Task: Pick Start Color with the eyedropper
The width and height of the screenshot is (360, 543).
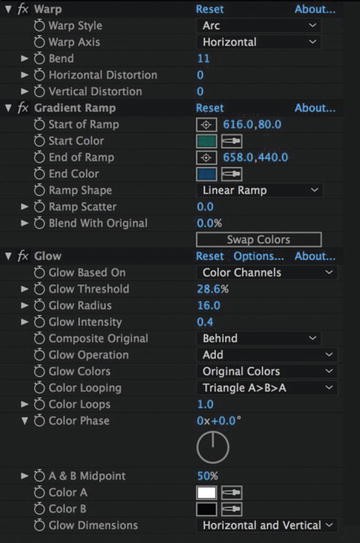Action: (232, 141)
